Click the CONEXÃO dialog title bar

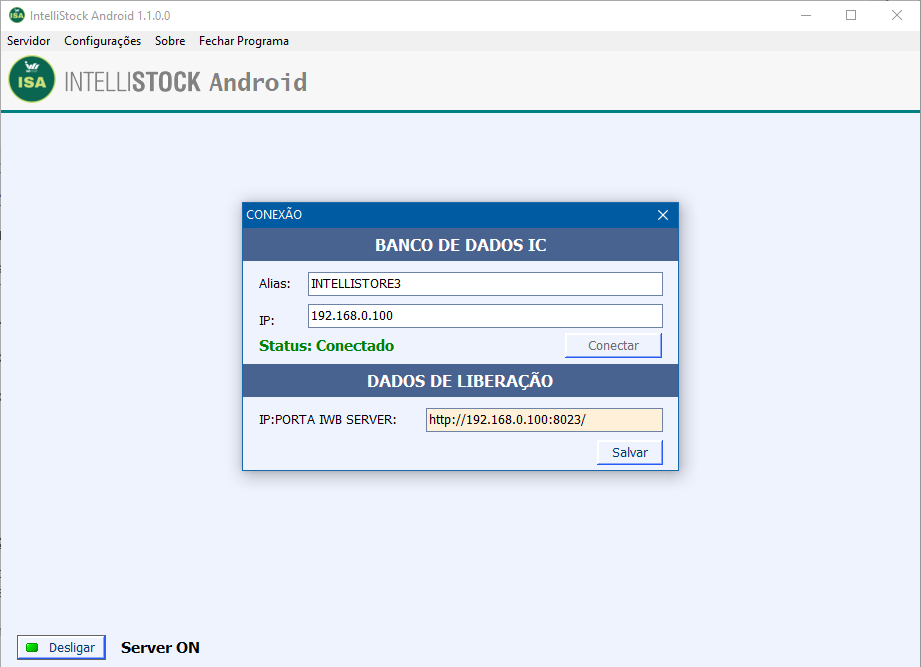[x=440, y=215]
